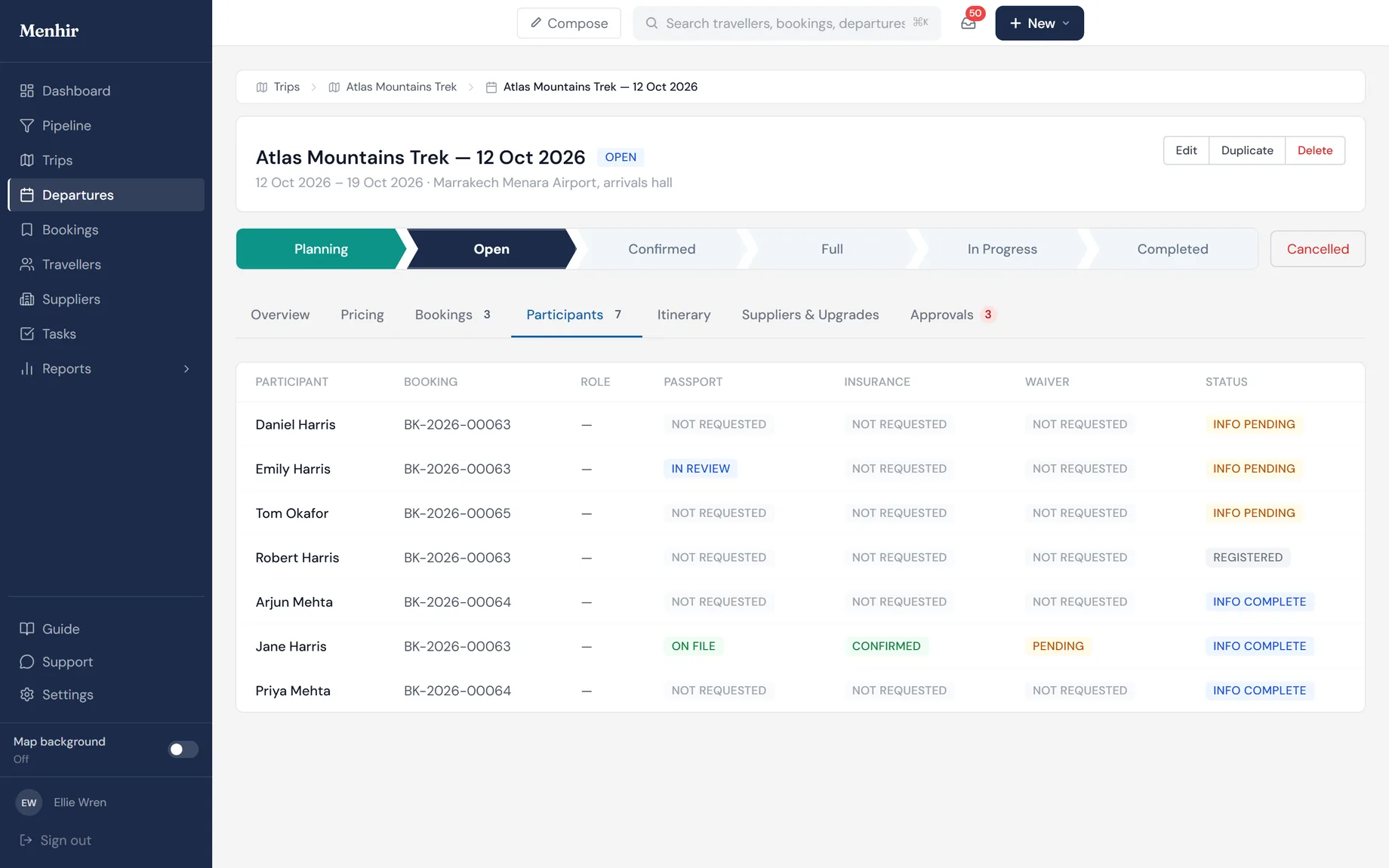Image resolution: width=1389 pixels, height=868 pixels.
Task: Click Atlas Mountains Trek breadcrumb link
Action: pyautogui.click(x=401, y=87)
